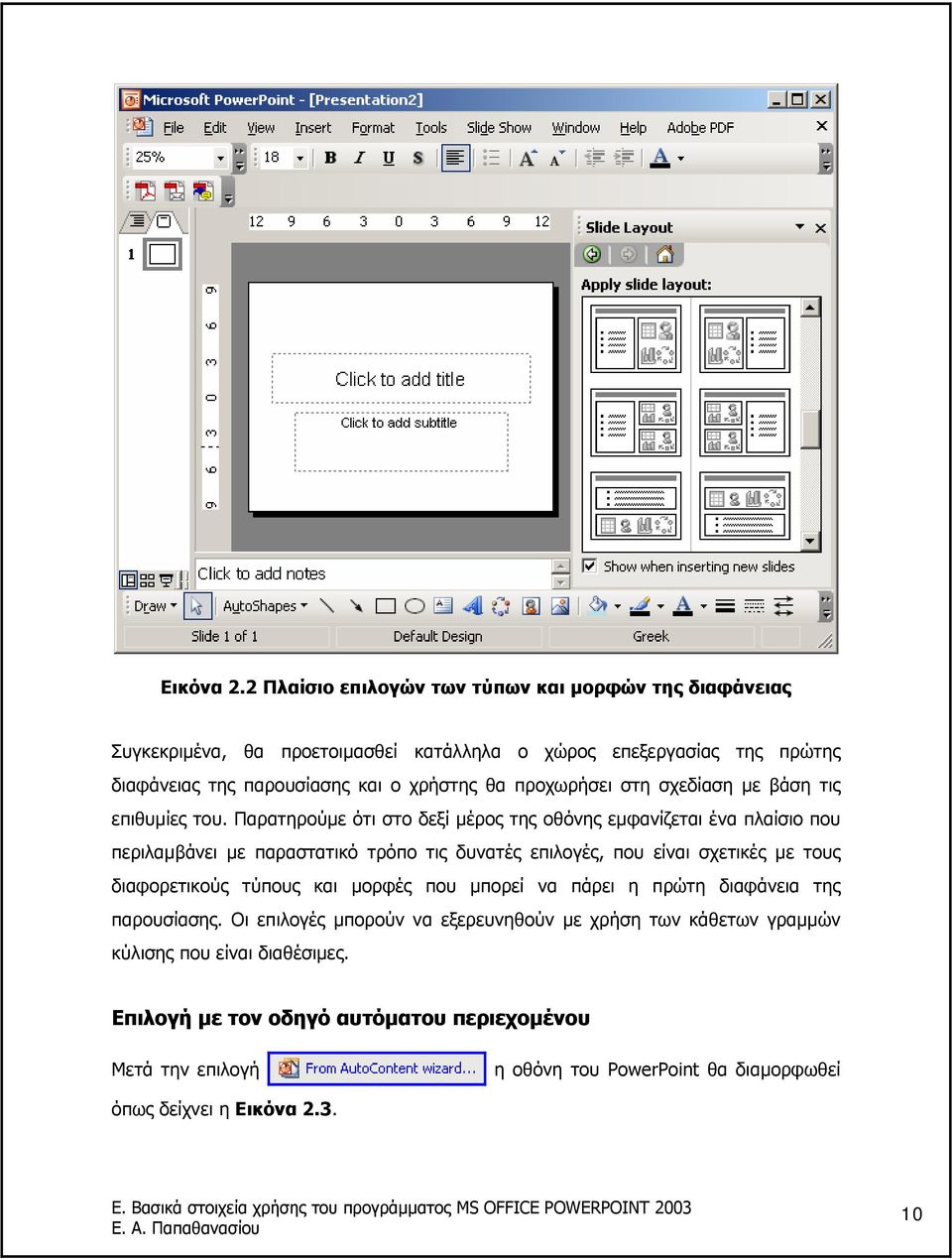Open the Line Color dropdown arrow
The width and height of the screenshot is (952, 1259).
pos(659,606)
